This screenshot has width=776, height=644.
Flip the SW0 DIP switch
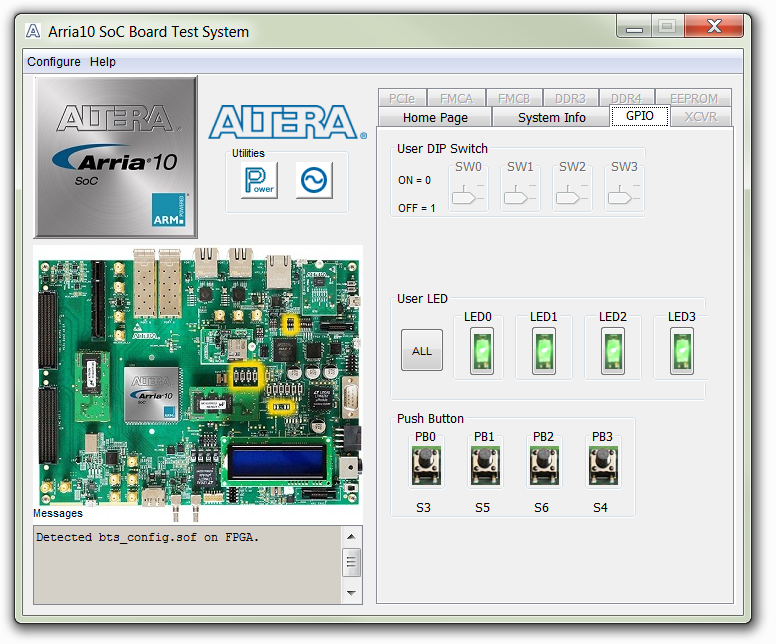point(468,195)
